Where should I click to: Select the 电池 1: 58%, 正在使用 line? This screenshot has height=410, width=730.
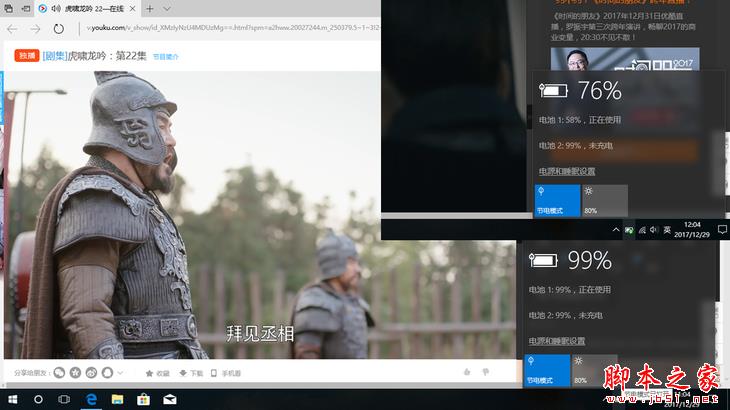580,120
